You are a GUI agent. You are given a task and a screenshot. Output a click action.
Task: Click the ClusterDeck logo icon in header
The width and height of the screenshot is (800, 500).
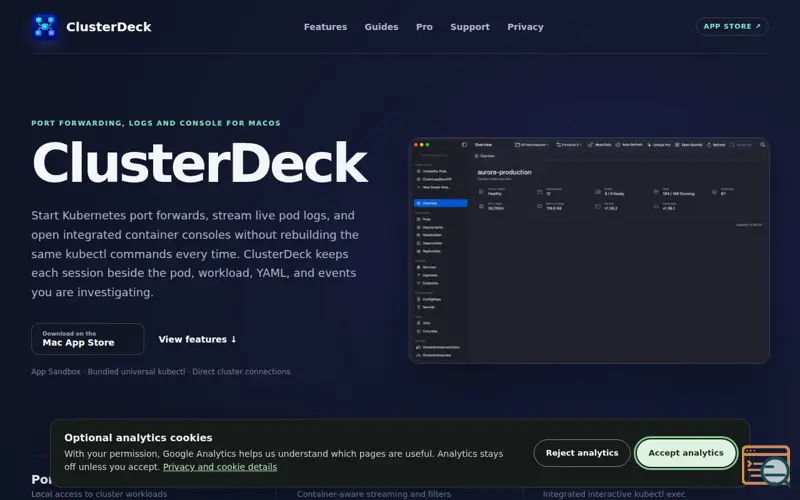(45, 27)
